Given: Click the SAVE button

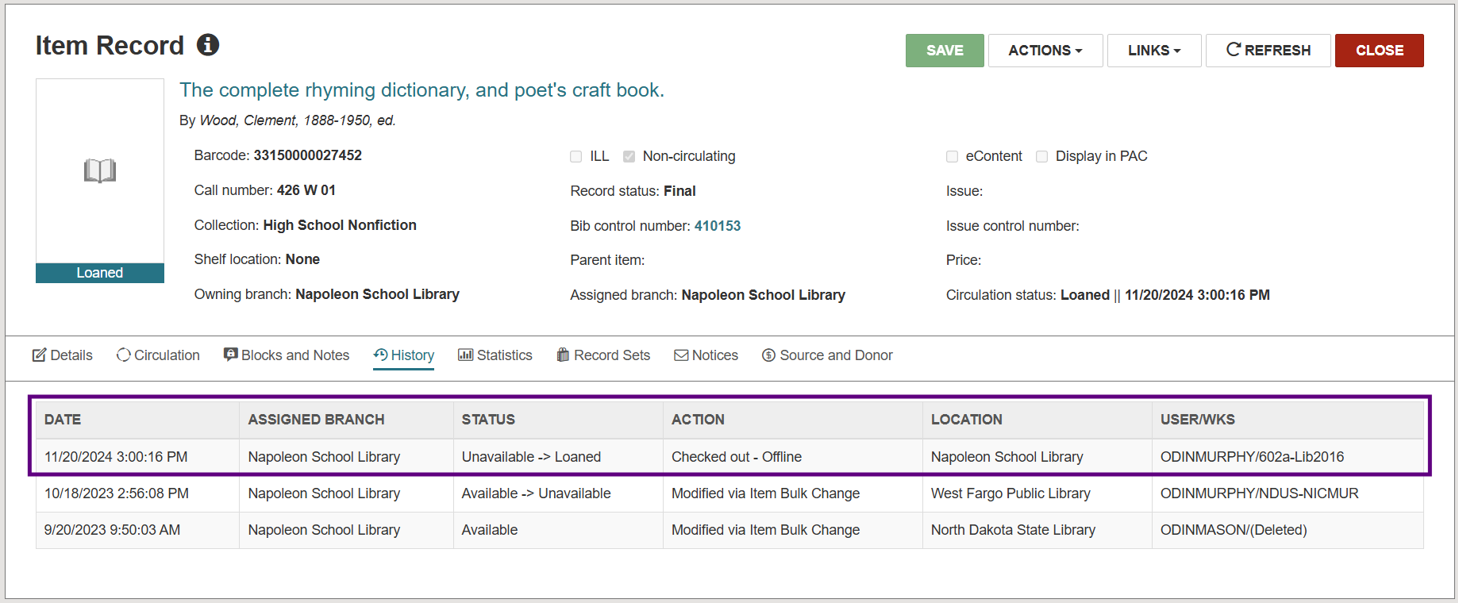Looking at the screenshot, I should tap(944, 49).
